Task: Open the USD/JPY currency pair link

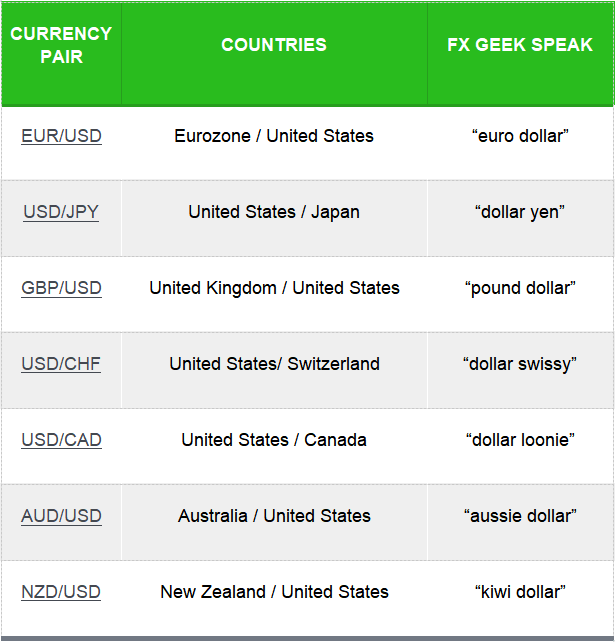Action: [61, 212]
